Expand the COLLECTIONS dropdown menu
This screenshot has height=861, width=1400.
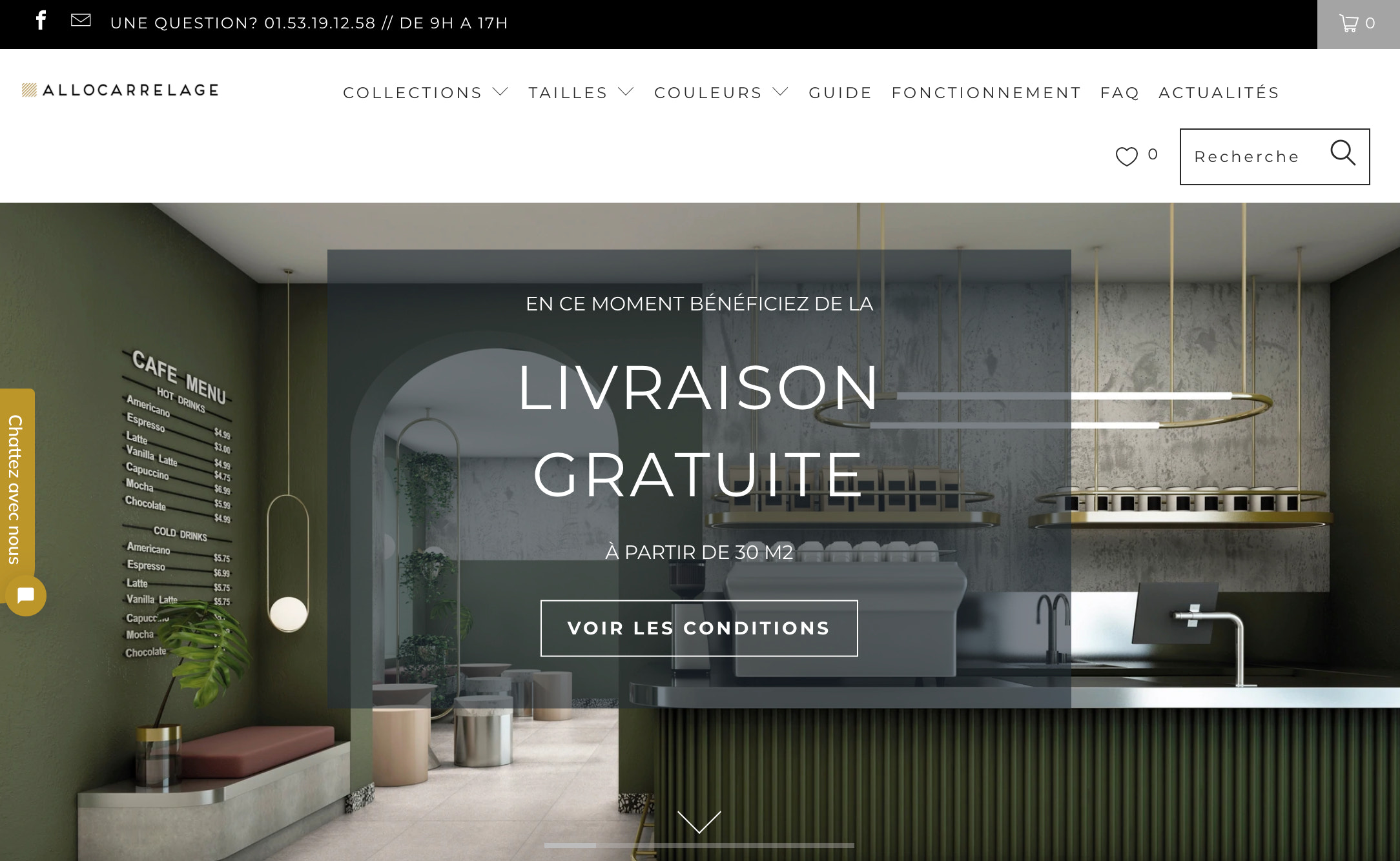425,91
